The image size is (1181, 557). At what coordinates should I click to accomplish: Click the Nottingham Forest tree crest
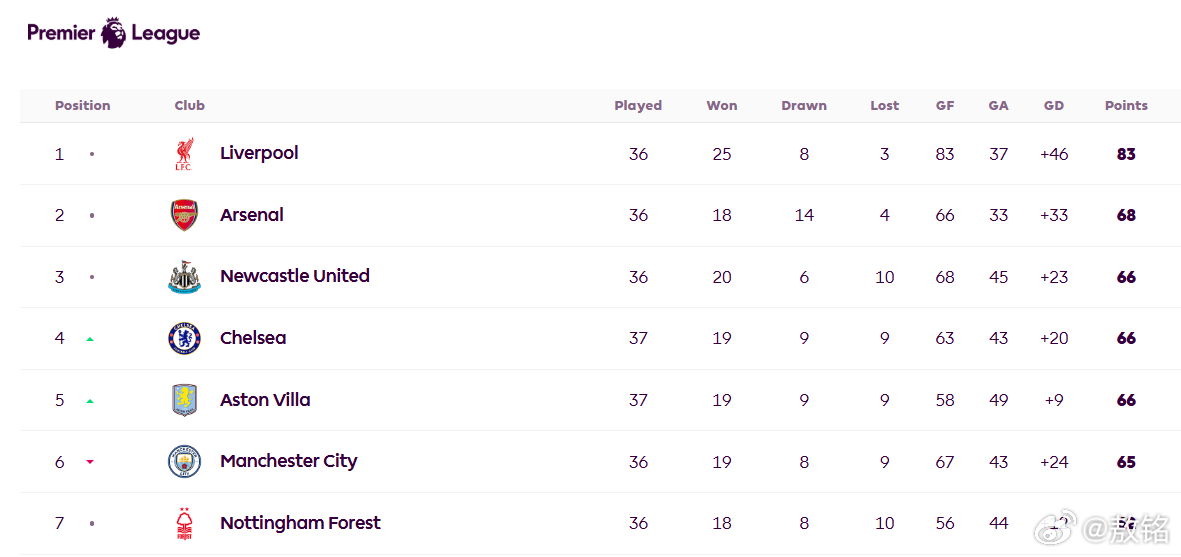184,524
